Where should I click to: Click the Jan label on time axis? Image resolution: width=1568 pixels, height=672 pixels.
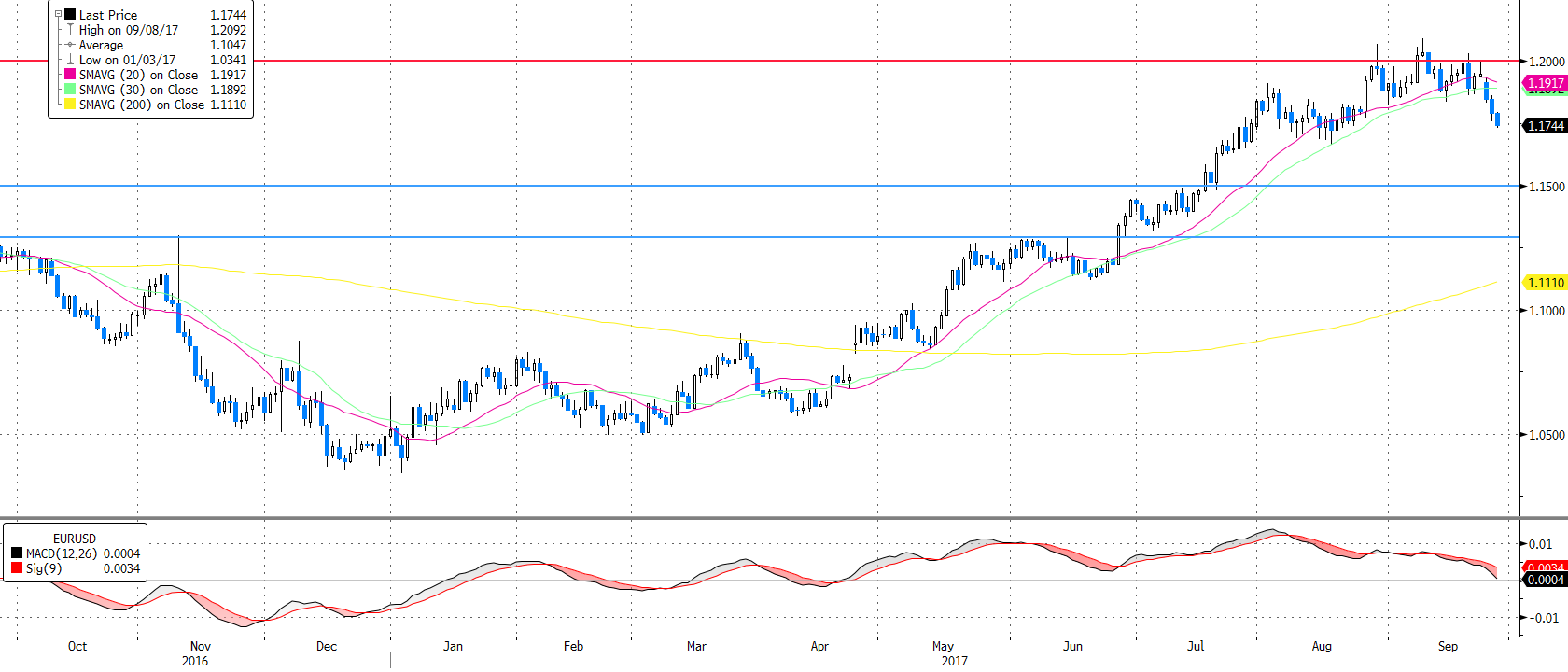pos(453,646)
